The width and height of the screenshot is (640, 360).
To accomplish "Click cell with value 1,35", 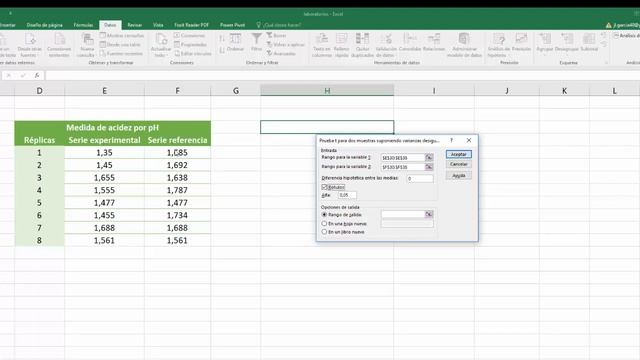I will pos(104,153).
